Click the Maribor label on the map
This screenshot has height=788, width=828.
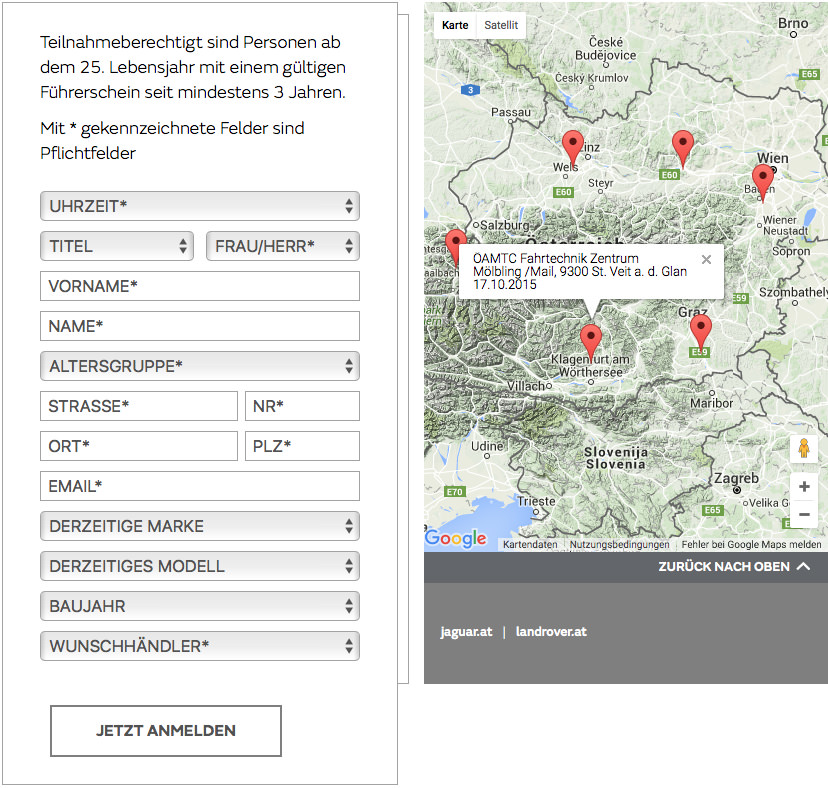coord(711,404)
